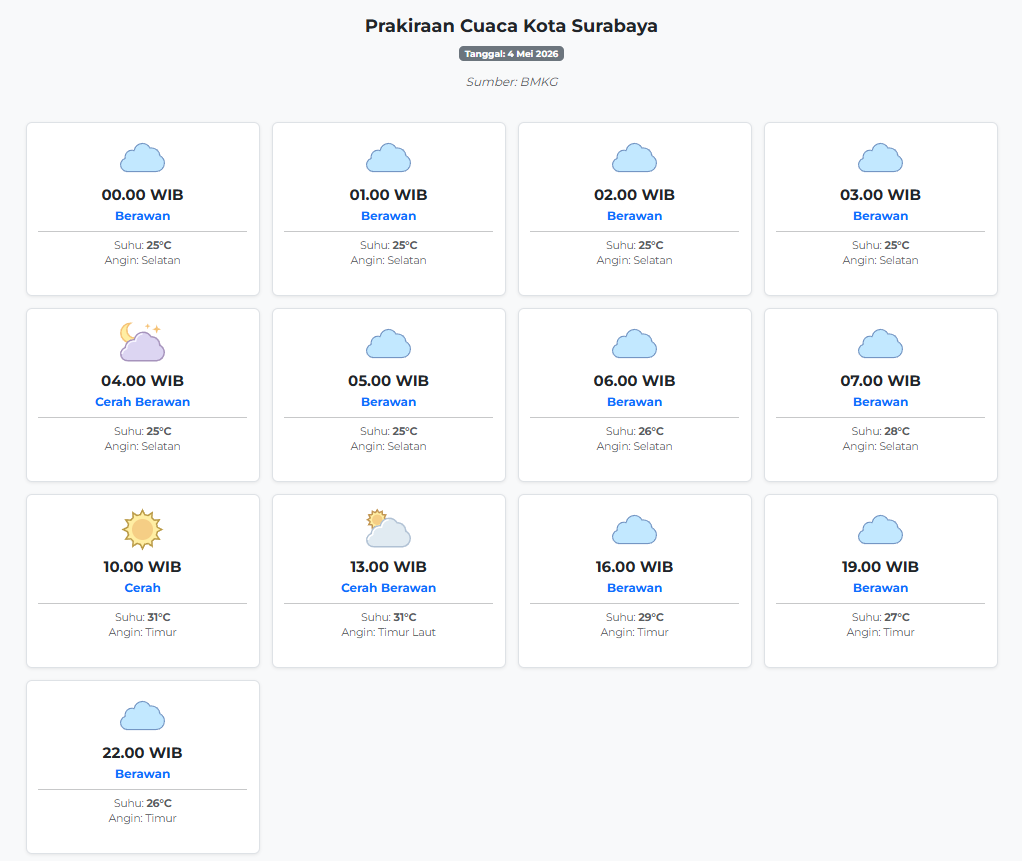Click the 31°C temperature in the 10.00 WIB card
Image resolution: width=1022 pixels, height=861 pixels.
click(158, 617)
